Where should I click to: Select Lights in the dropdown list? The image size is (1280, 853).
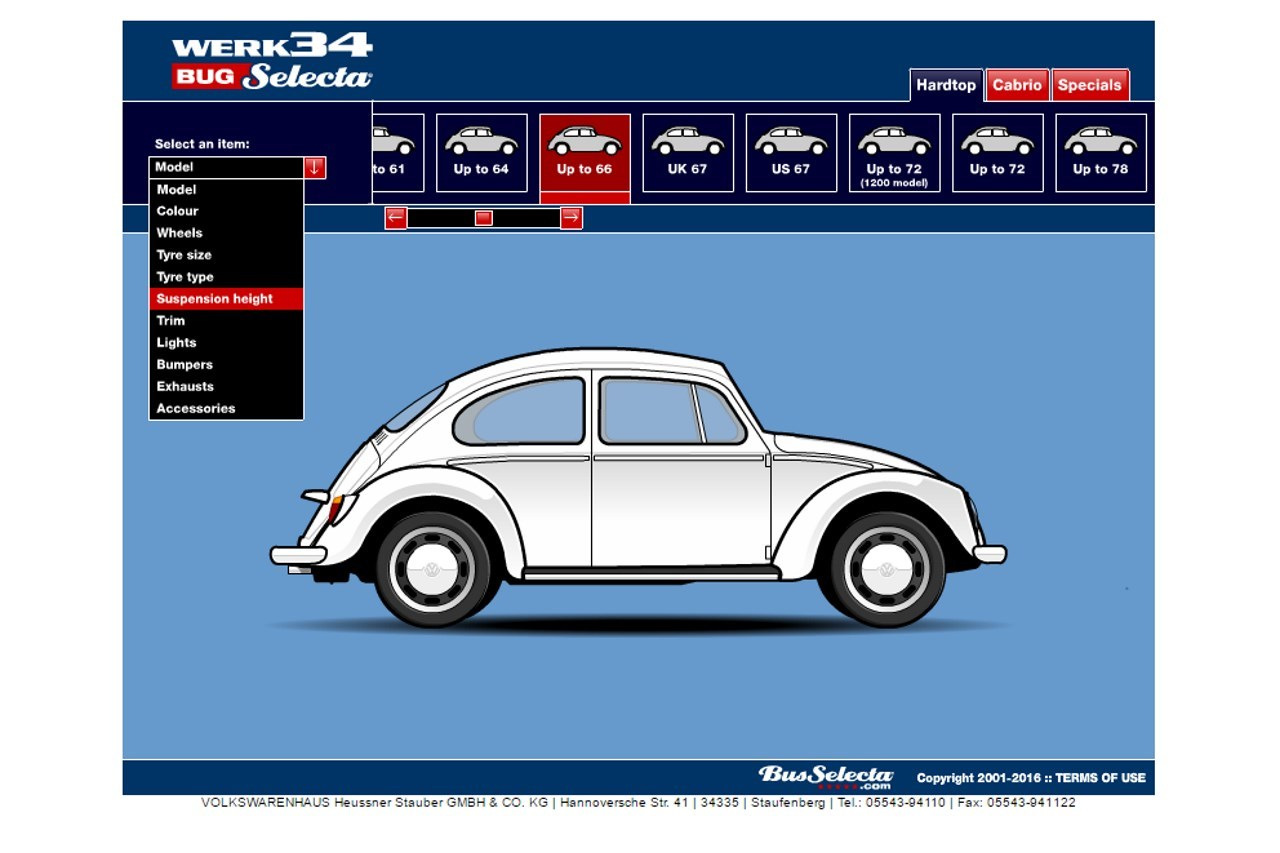pos(226,343)
